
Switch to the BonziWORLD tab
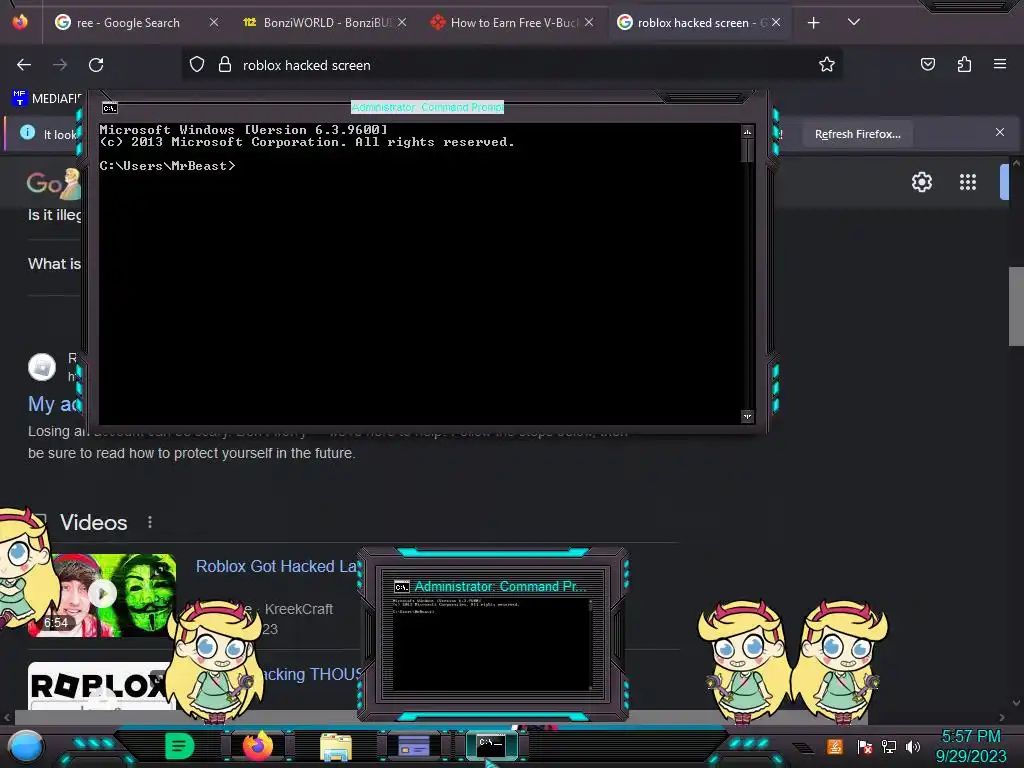(x=325, y=23)
